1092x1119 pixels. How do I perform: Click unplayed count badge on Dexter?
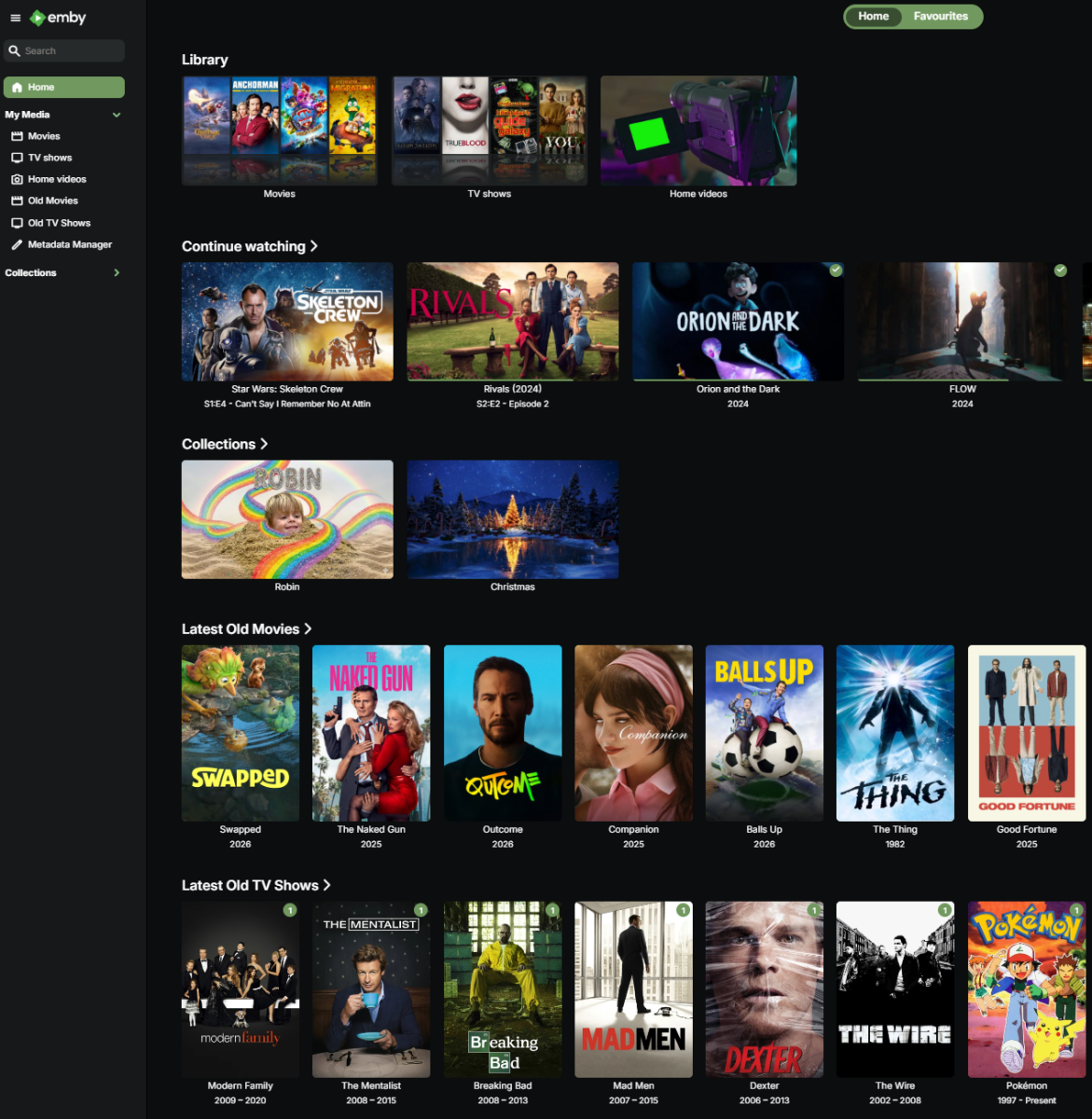click(x=814, y=910)
